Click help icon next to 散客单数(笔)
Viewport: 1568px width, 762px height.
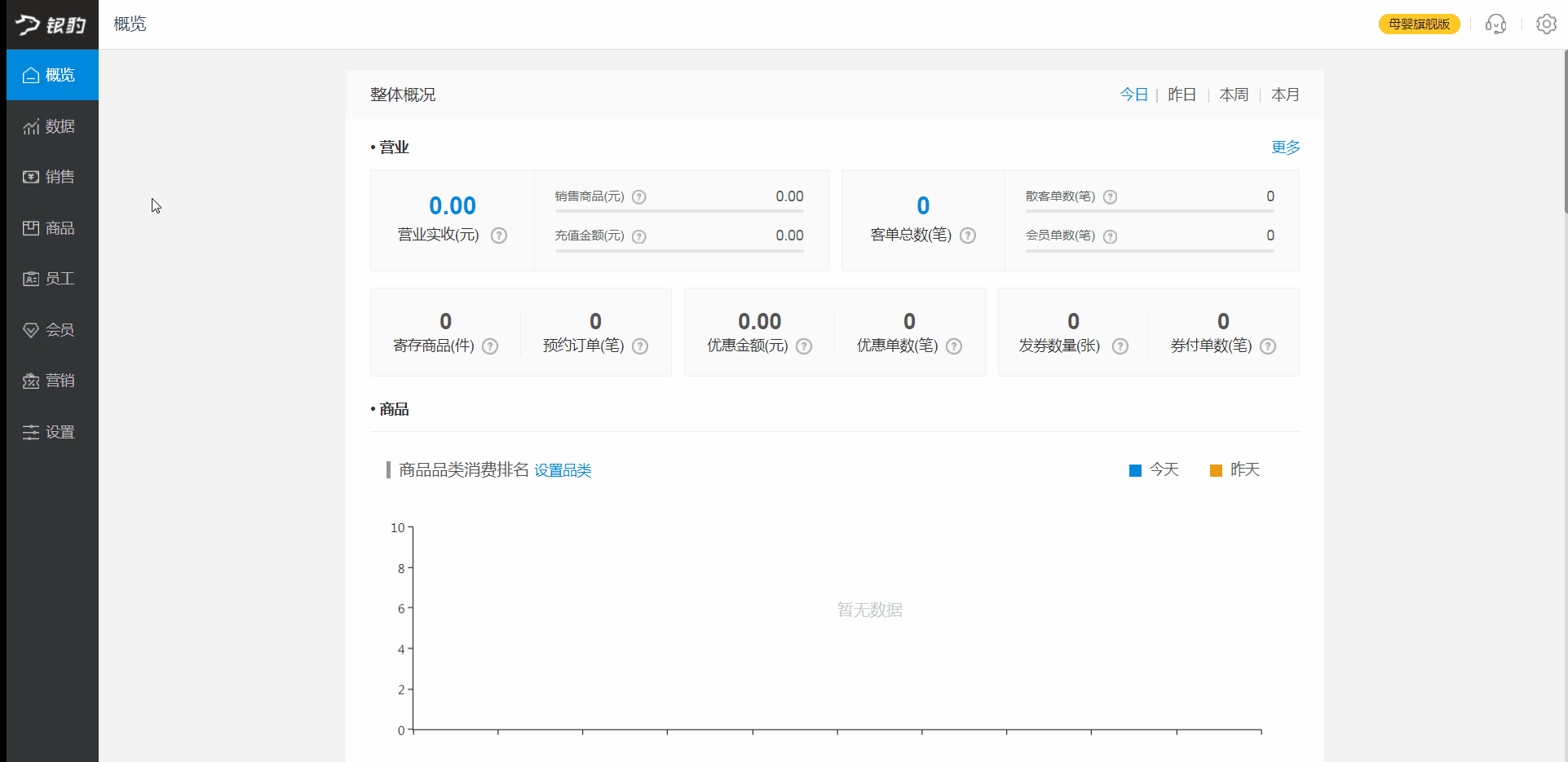point(1110,197)
